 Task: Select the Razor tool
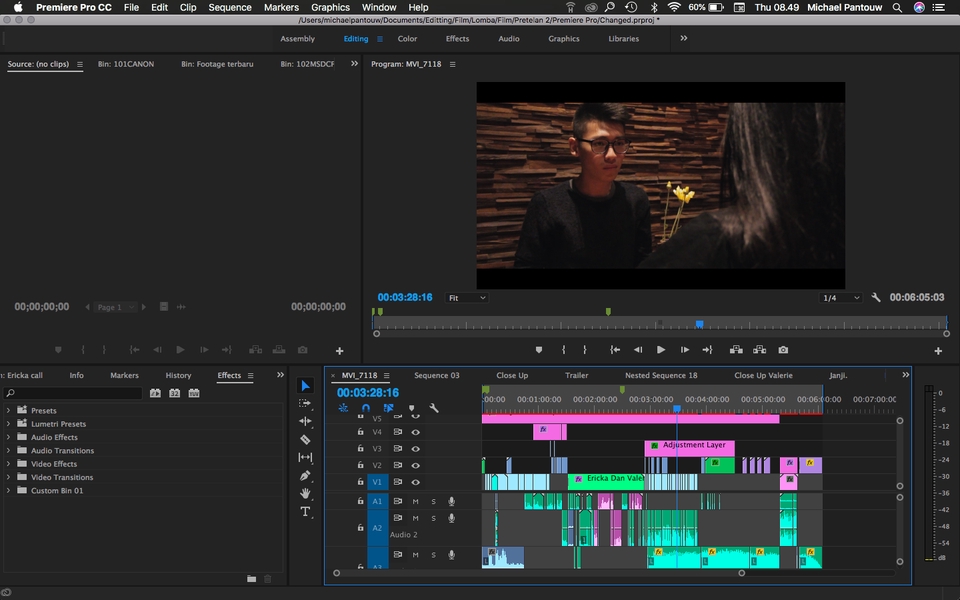pos(306,439)
